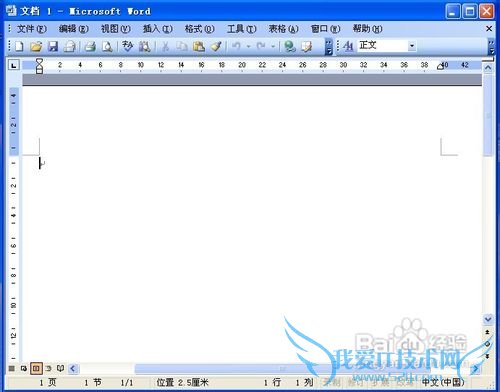
Task: Click the Redo arrow icon
Action: click(261, 46)
